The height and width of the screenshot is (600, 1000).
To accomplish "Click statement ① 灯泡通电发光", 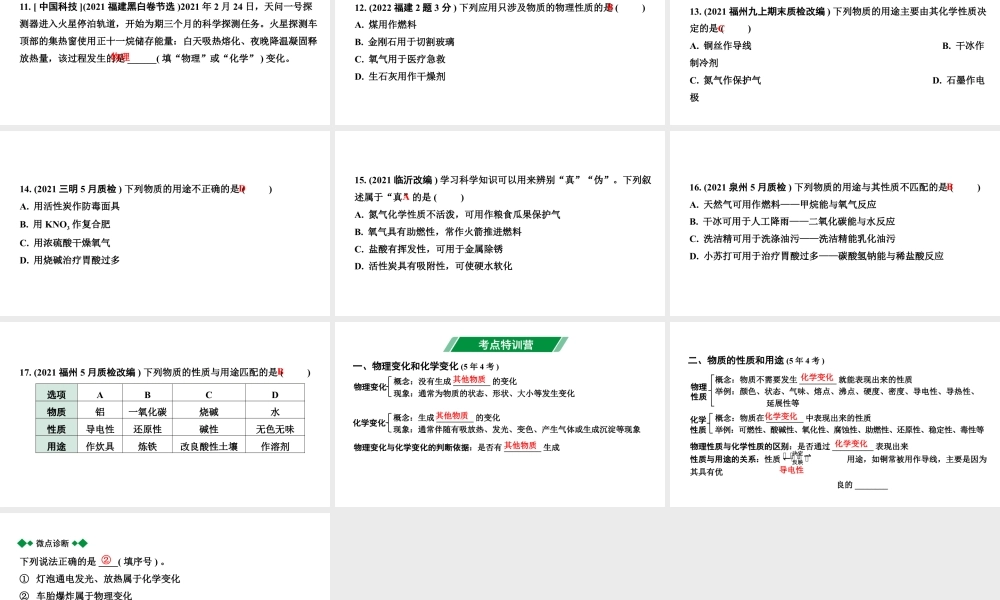I will (100, 578).
